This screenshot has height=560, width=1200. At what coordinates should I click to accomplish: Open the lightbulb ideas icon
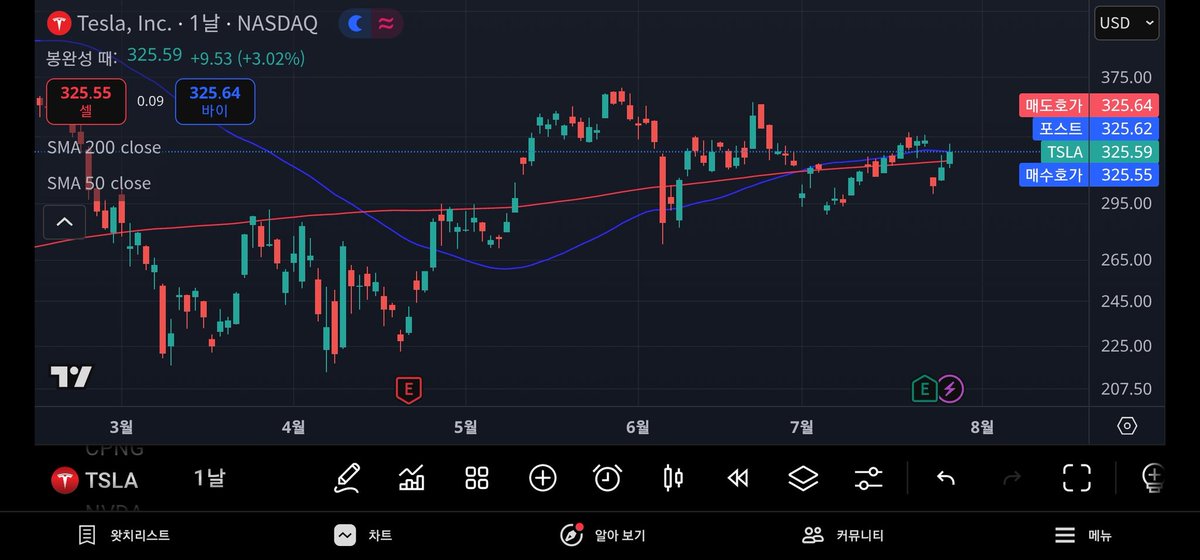[1153, 478]
